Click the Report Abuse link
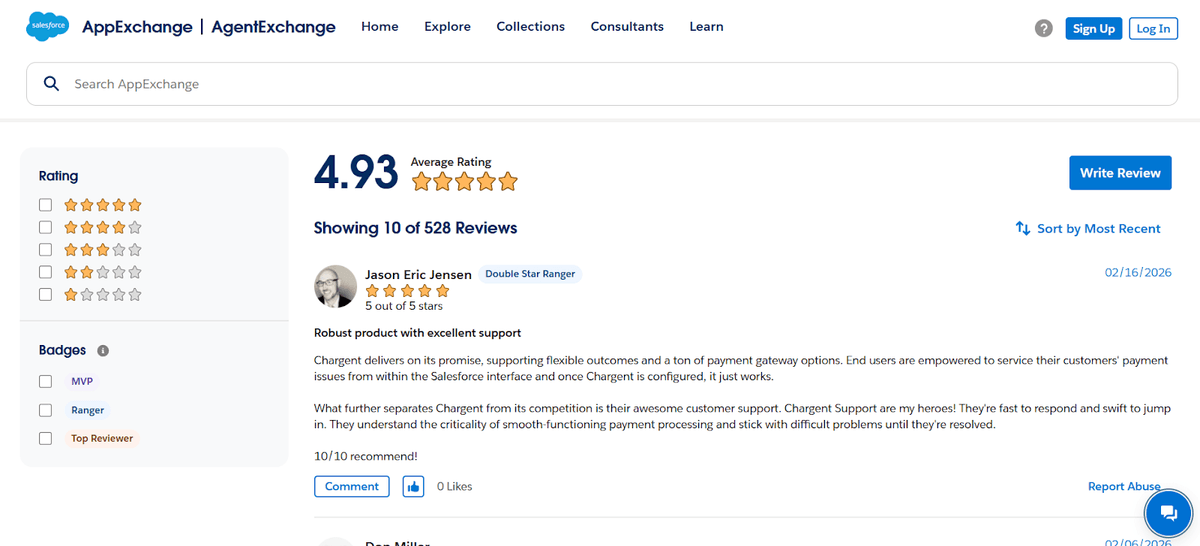The width and height of the screenshot is (1200, 546). [x=1123, y=486]
